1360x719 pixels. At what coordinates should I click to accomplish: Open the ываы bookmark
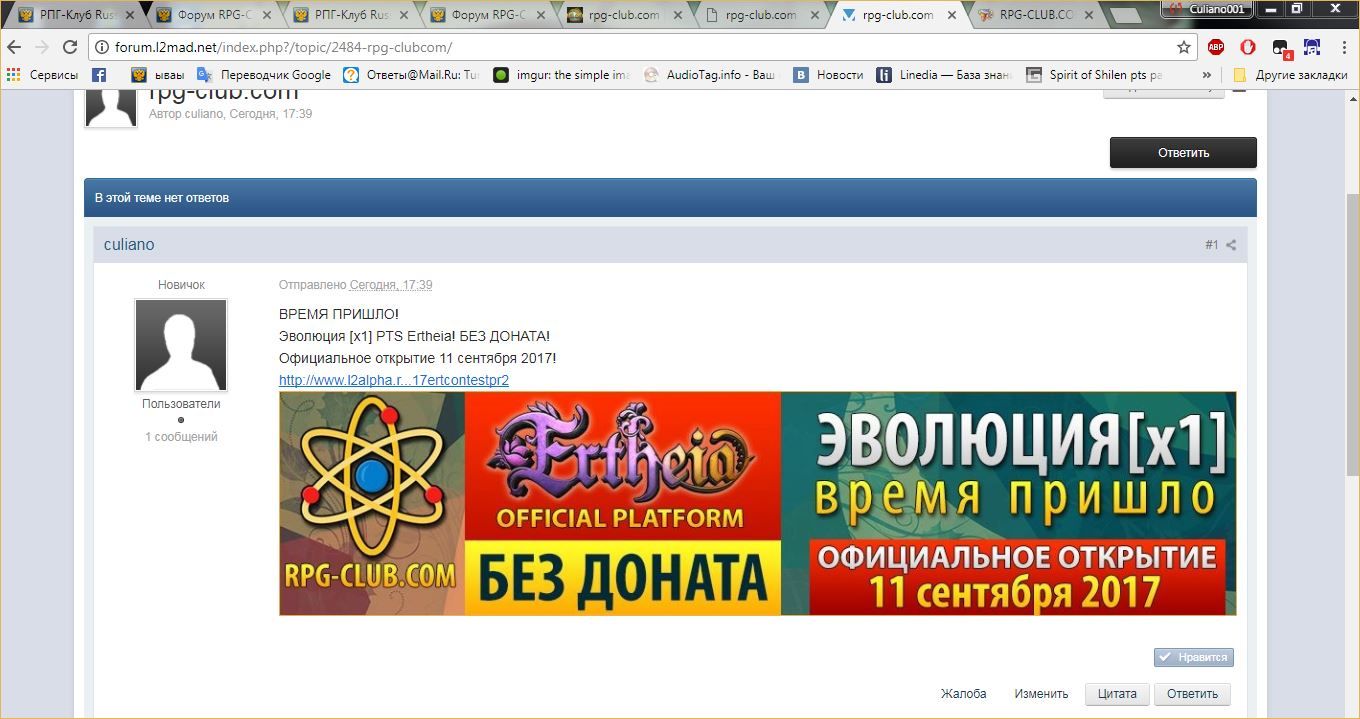coord(158,75)
